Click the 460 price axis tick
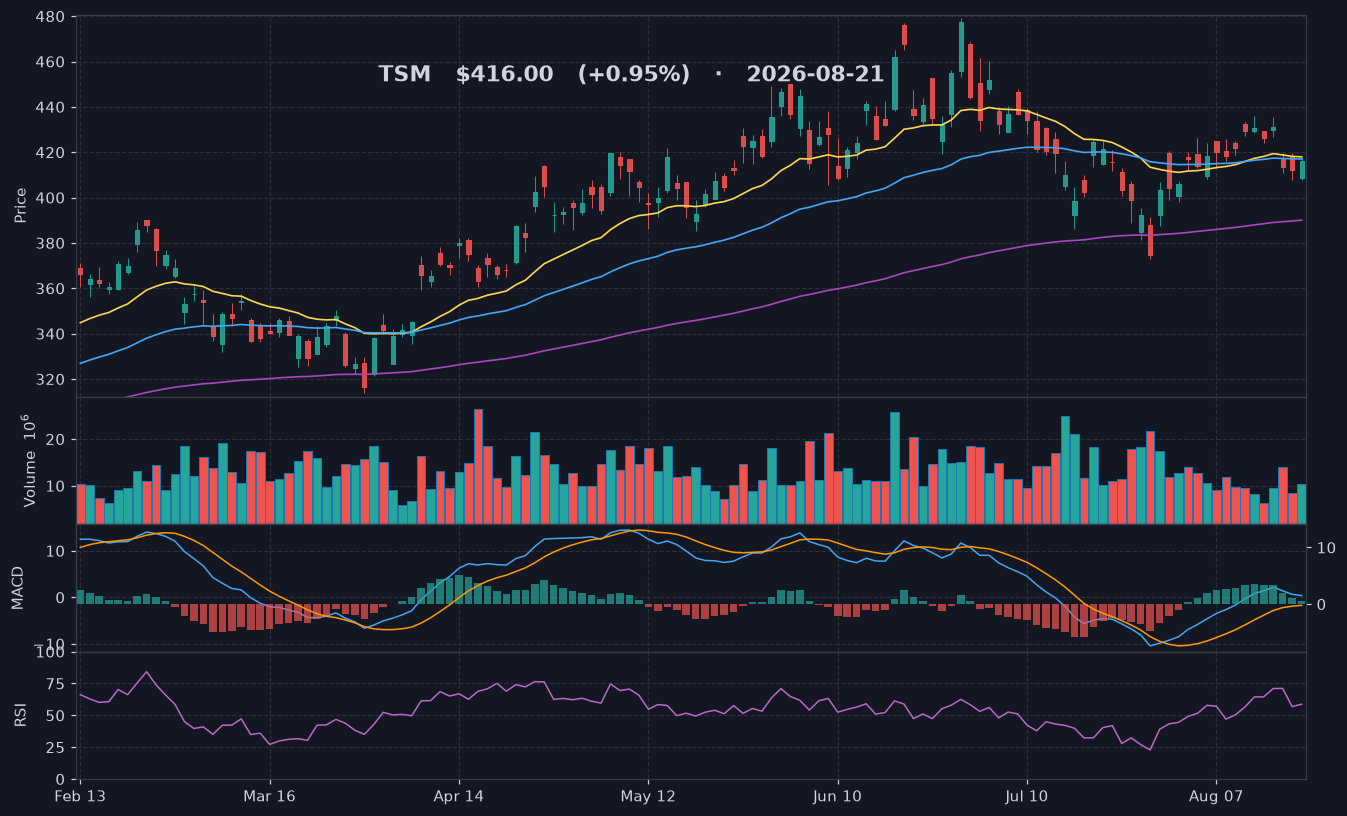 [x=51, y=62]
